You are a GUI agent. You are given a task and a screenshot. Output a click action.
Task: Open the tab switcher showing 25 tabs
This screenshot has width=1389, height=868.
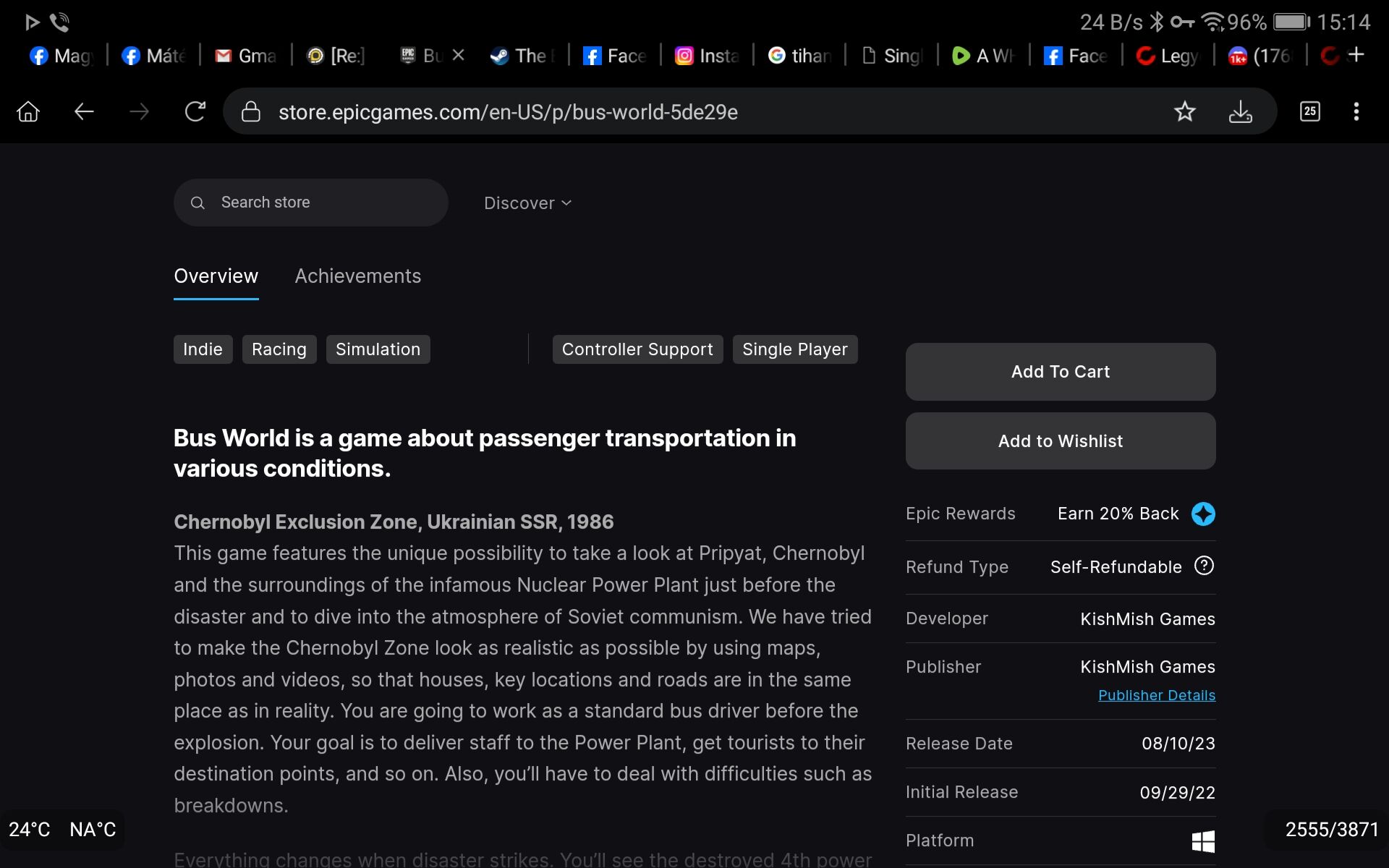(x=1309, y=111)
